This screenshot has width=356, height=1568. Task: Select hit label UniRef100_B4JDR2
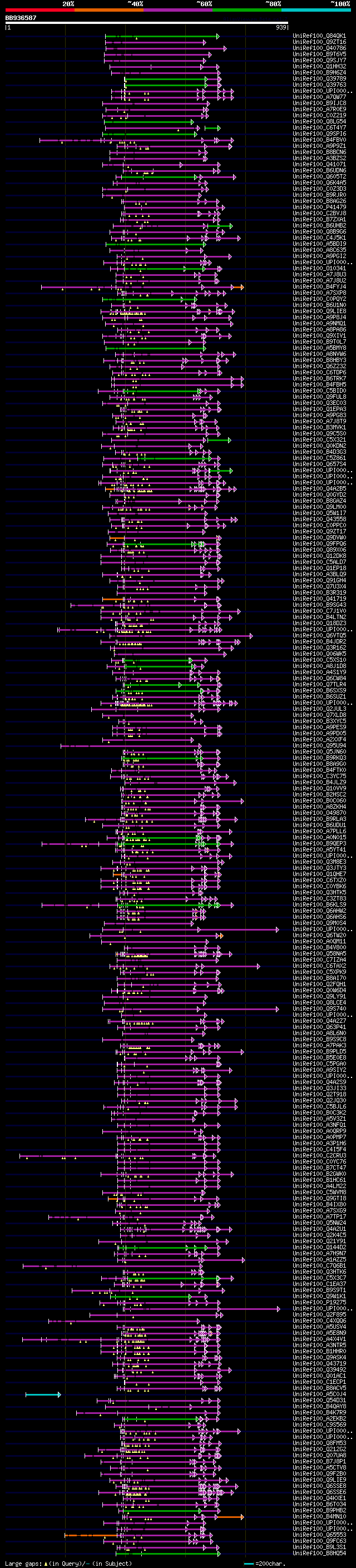(319, 641)
